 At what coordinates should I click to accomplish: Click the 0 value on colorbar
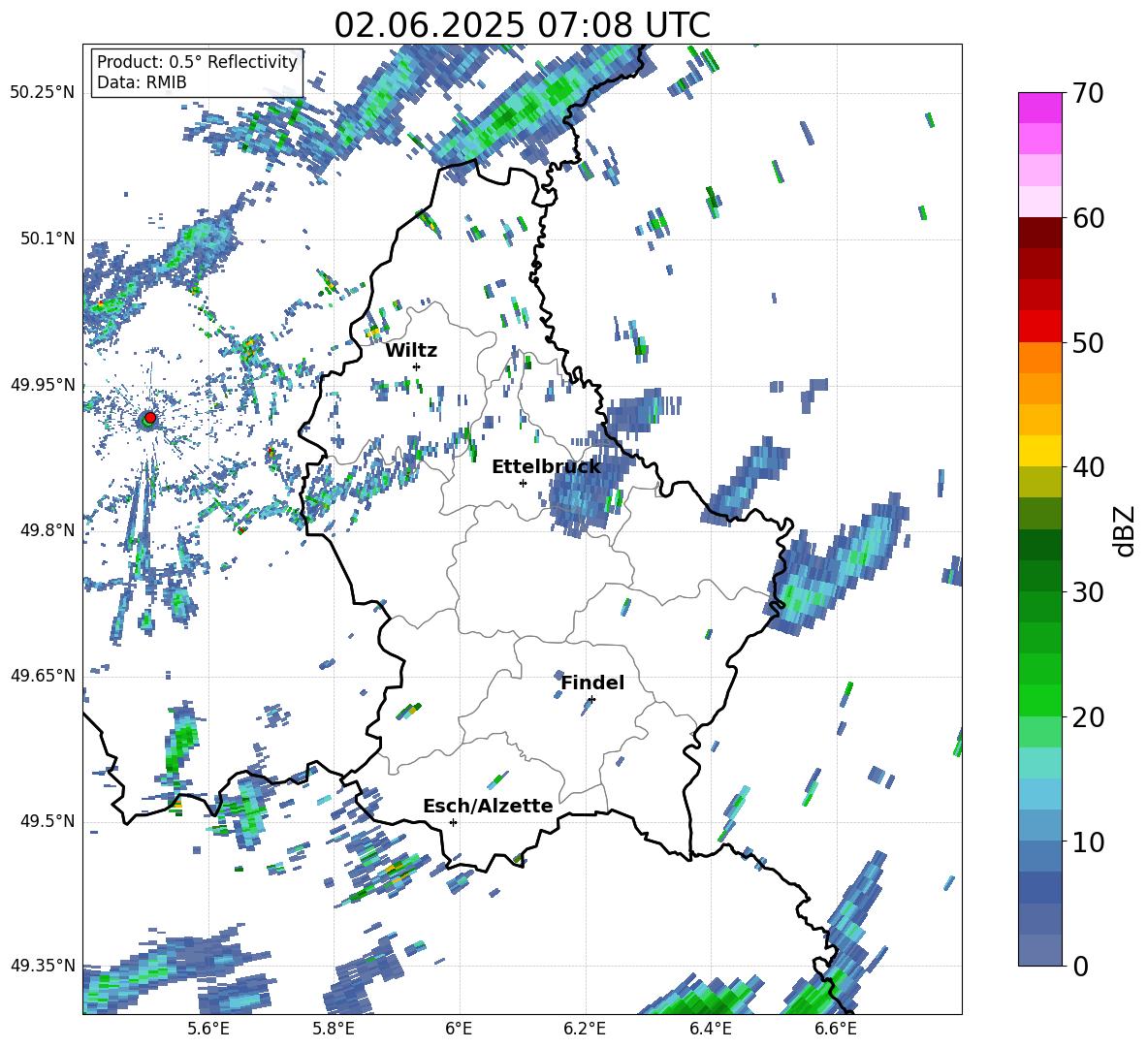click(1080, 966)
